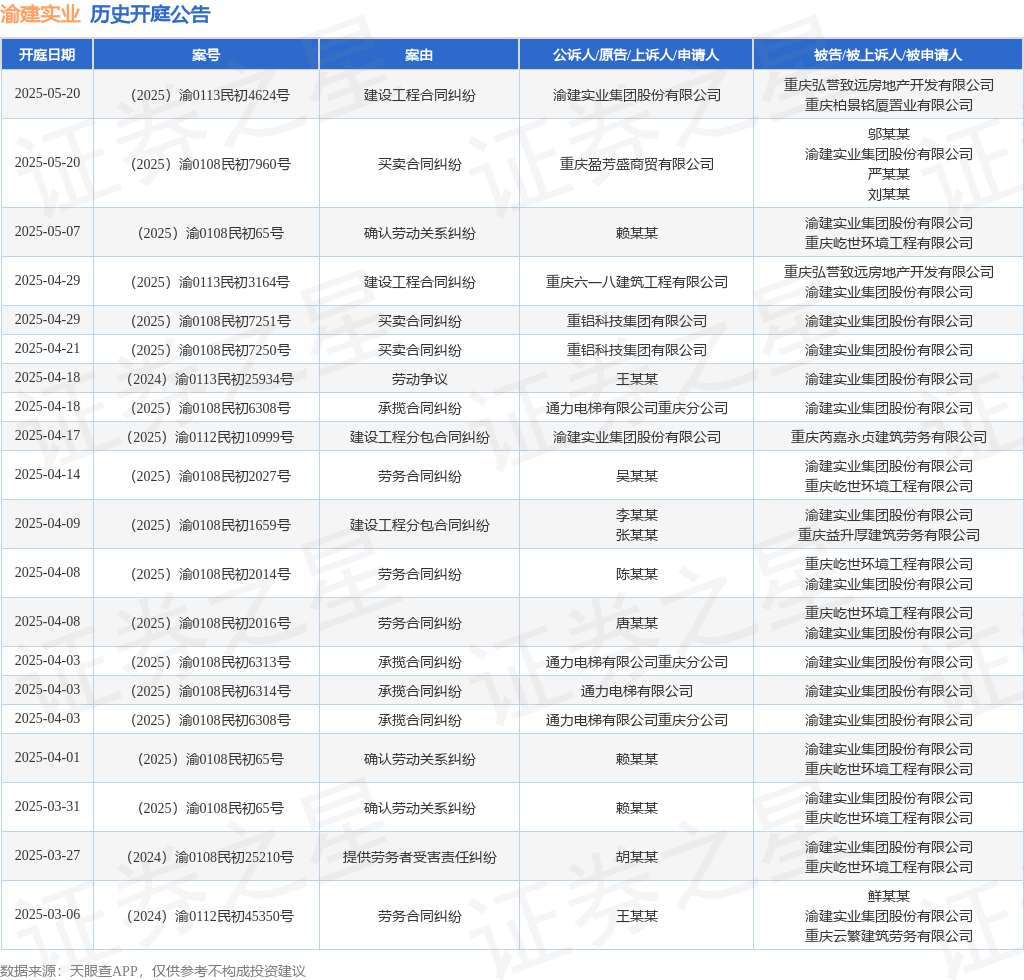
Task: Click plaintiff 重庆六一八建筑工程有限公司
Action: coord(637,282)
